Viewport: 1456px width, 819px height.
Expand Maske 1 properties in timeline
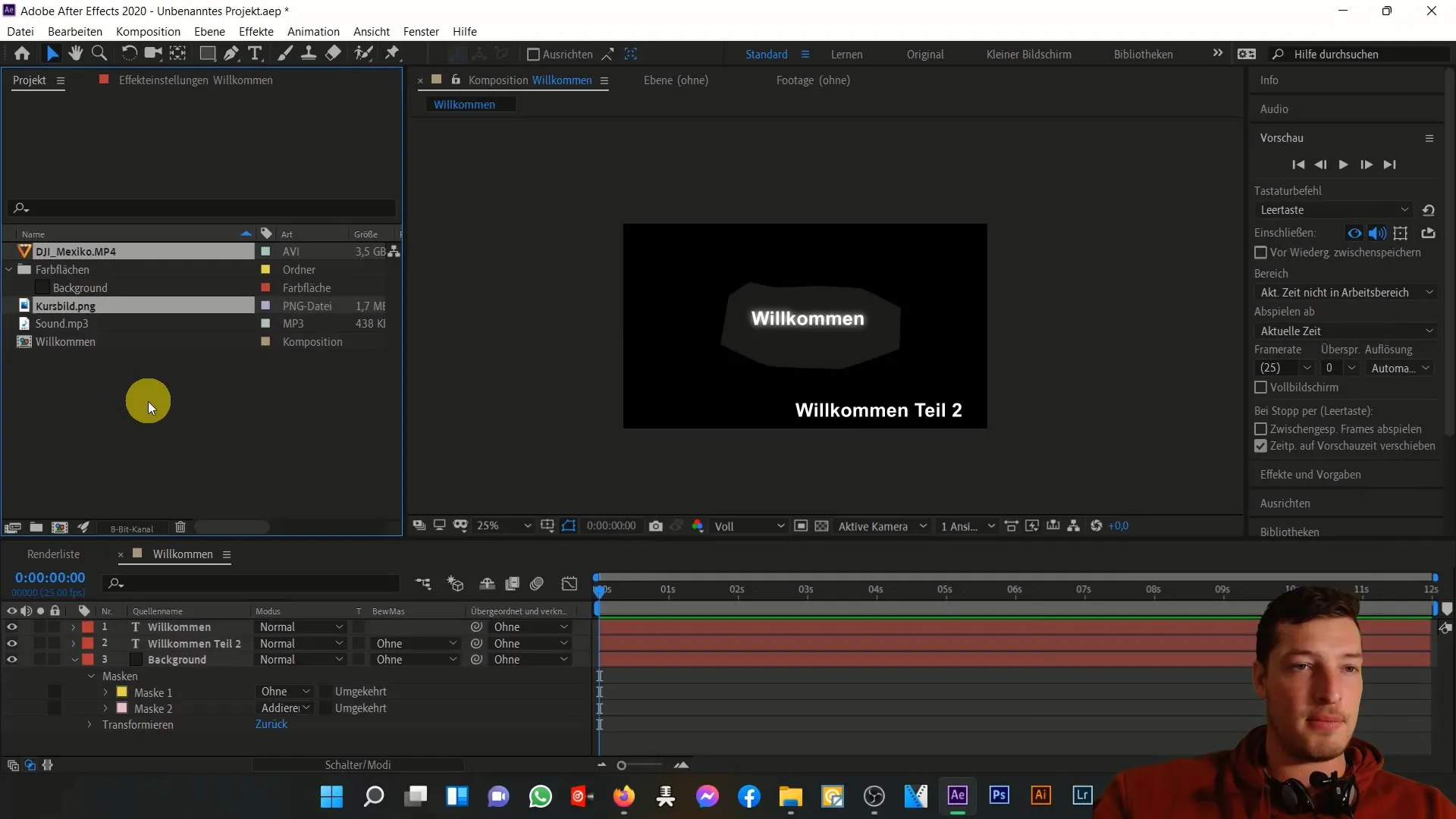[x=104, y=691]
